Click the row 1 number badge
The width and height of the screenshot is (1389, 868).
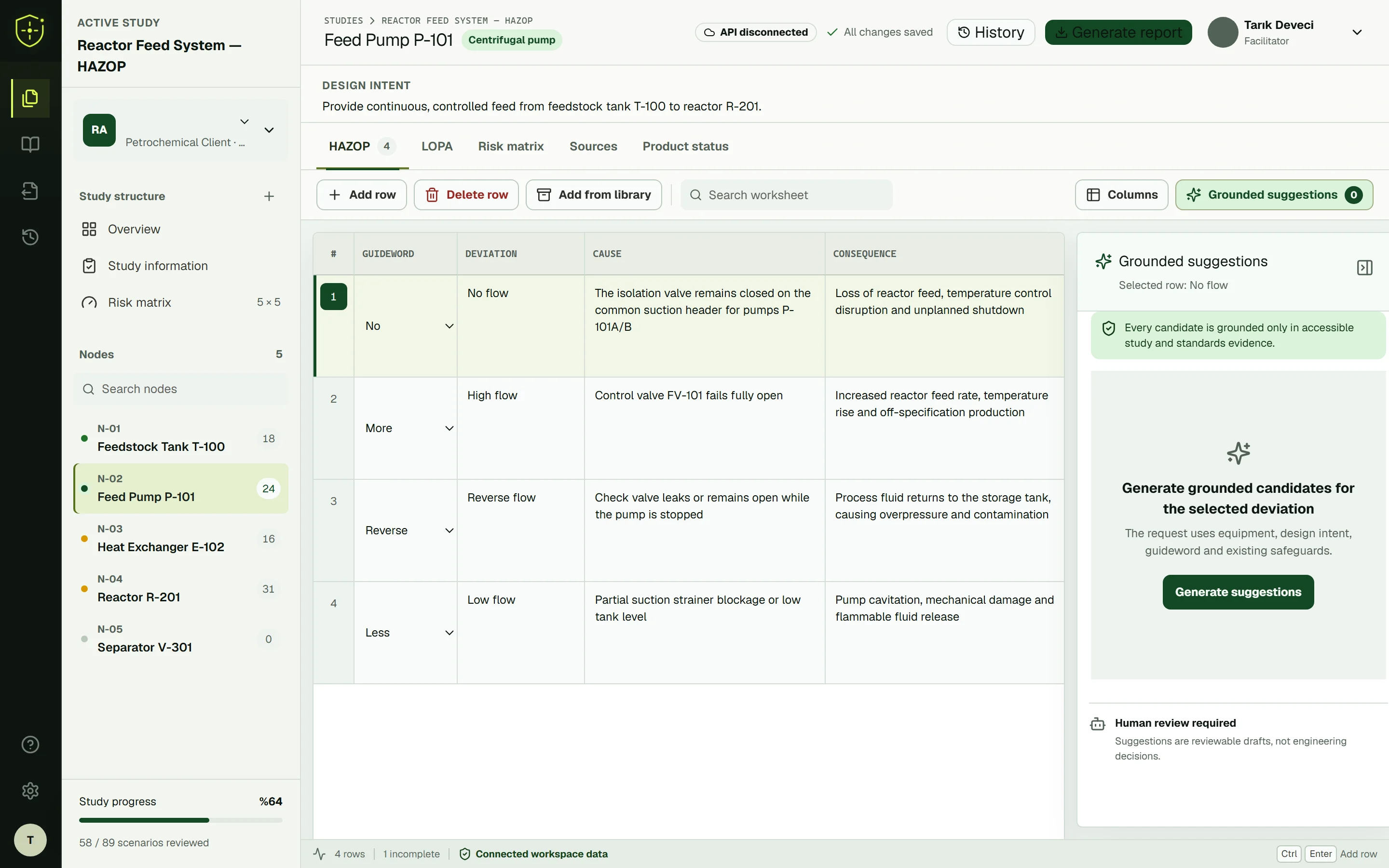(x=333, y=297)
